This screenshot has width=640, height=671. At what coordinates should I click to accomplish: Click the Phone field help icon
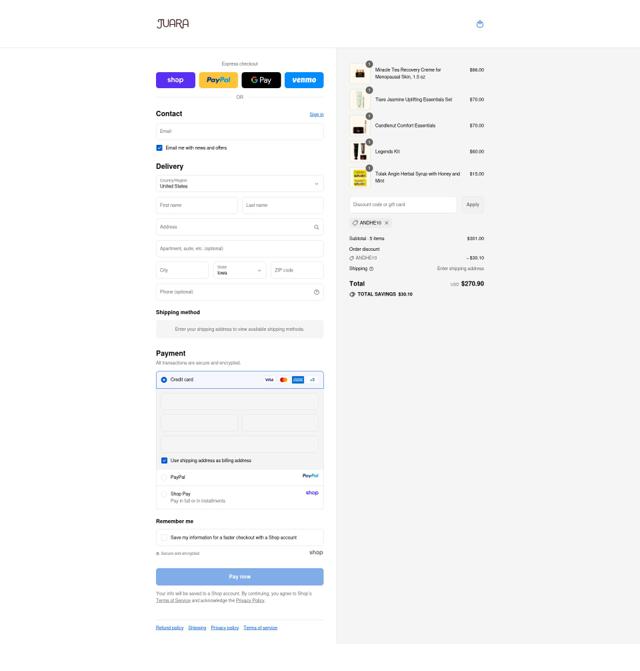317,292
